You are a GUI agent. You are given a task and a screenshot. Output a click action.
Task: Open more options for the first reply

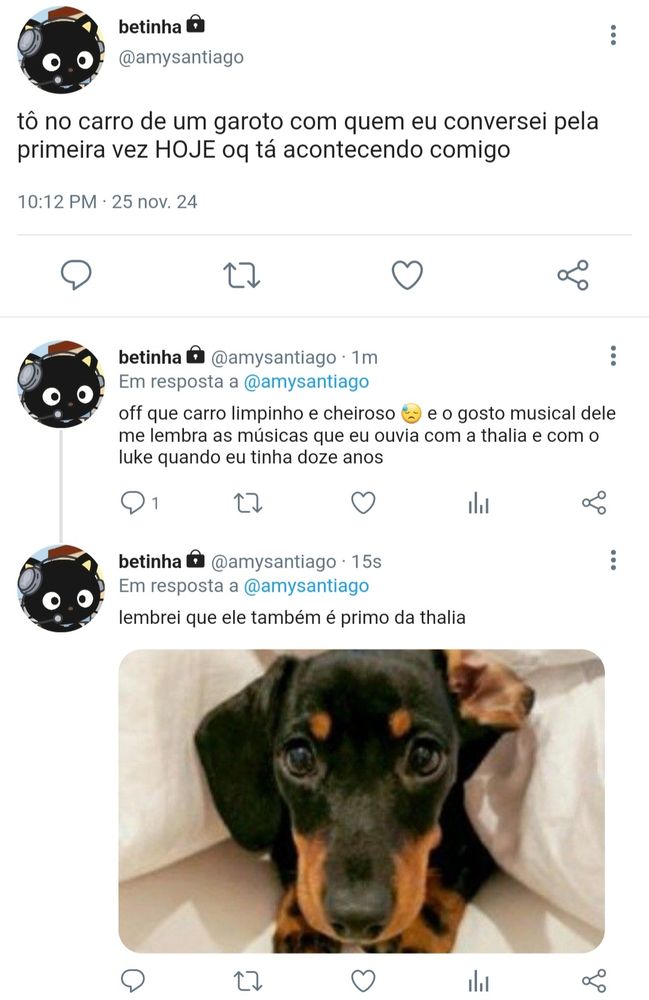(x=611, y=355)
